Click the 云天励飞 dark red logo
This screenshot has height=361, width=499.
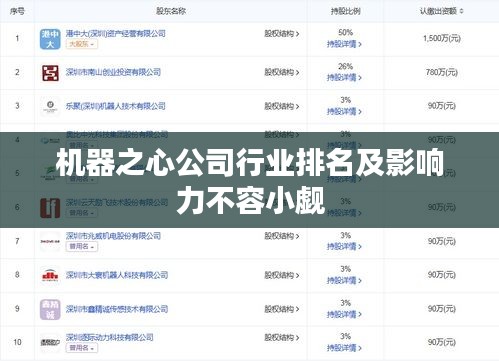click(x=50, y=208)
